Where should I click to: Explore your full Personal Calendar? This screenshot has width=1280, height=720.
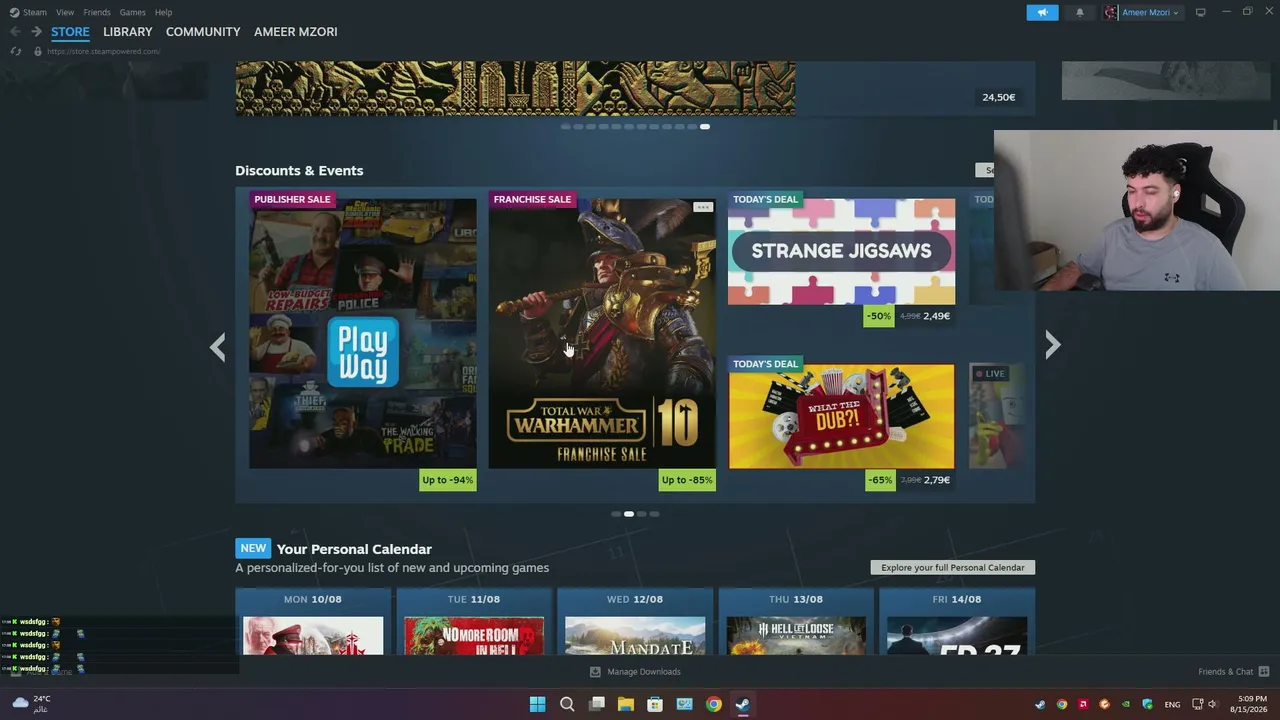pyautogui.click(x=953, y=567)
